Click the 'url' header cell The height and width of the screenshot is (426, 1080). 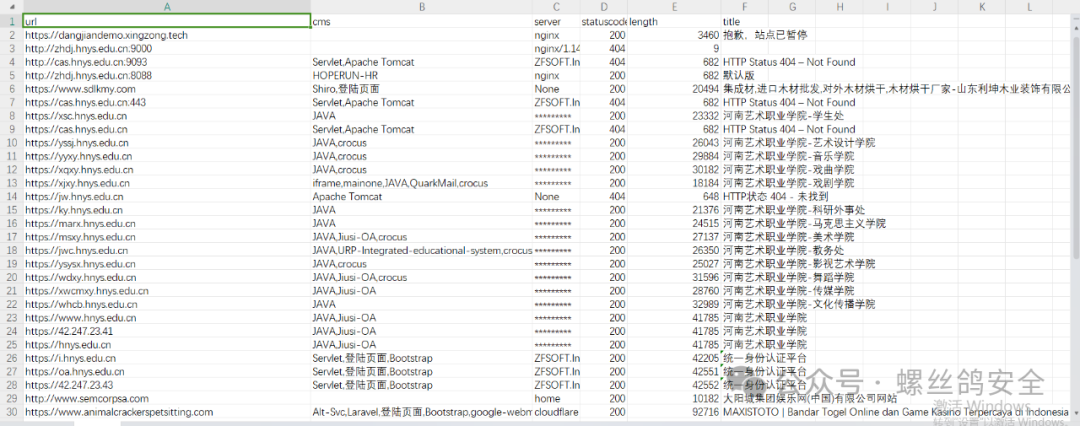tap(167, 21)
